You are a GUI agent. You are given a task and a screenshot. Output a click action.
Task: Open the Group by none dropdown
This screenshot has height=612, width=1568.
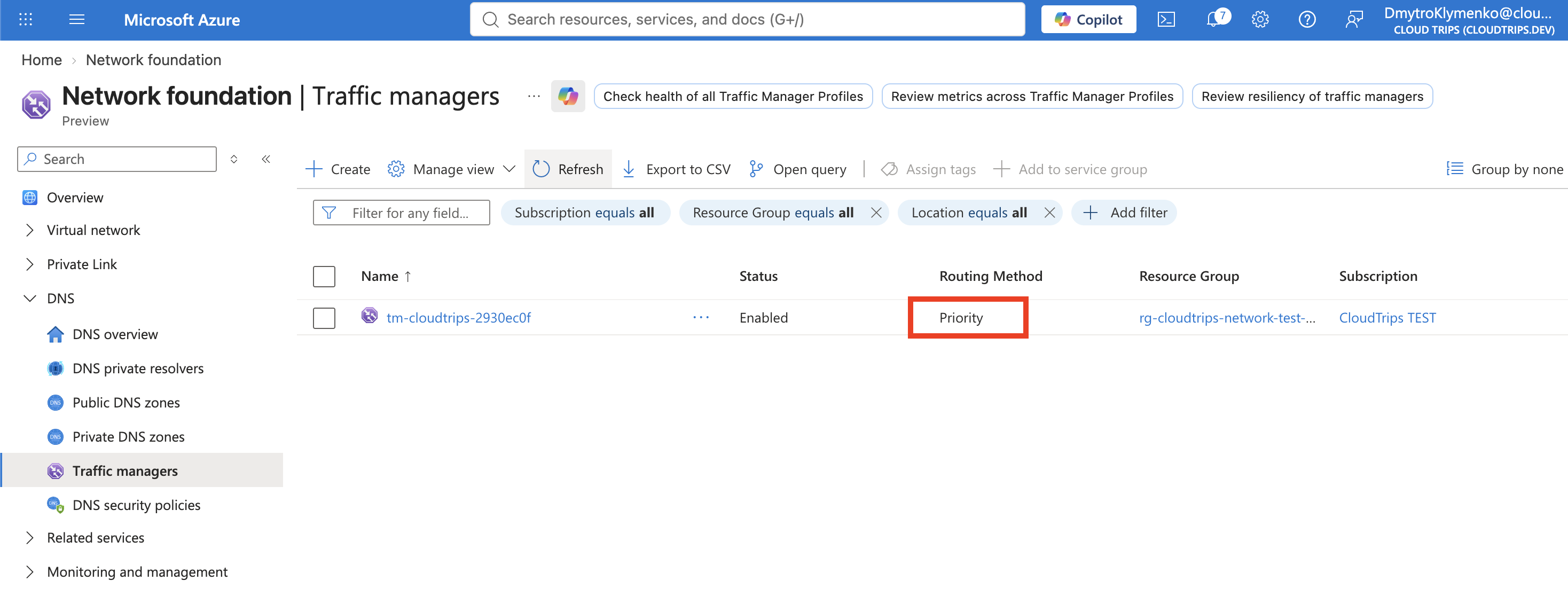(1504, 169)
